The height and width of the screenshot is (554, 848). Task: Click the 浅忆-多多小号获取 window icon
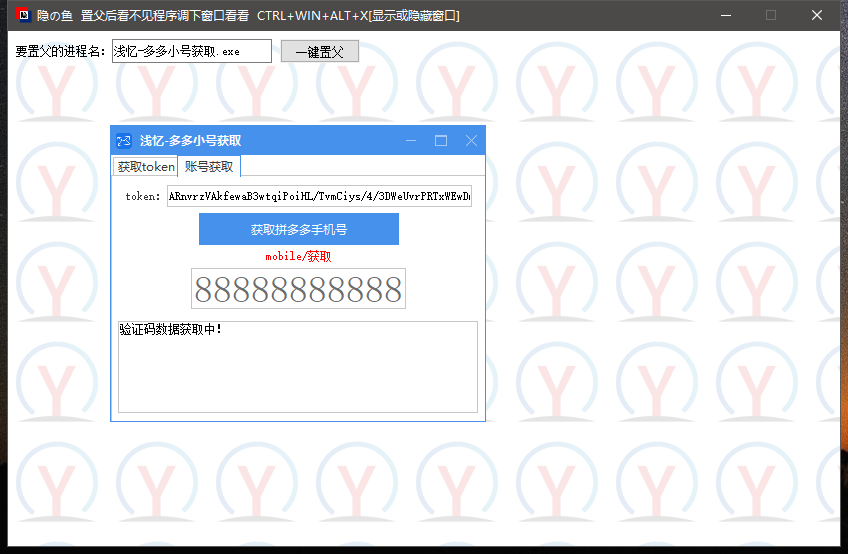tap(124, 141)
